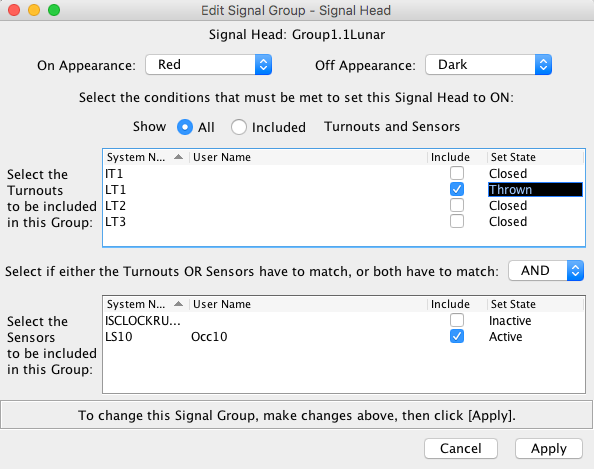Uncheck the Include box for LT1
The width and height of the screenshot is (594, 469).
point(457,189)
